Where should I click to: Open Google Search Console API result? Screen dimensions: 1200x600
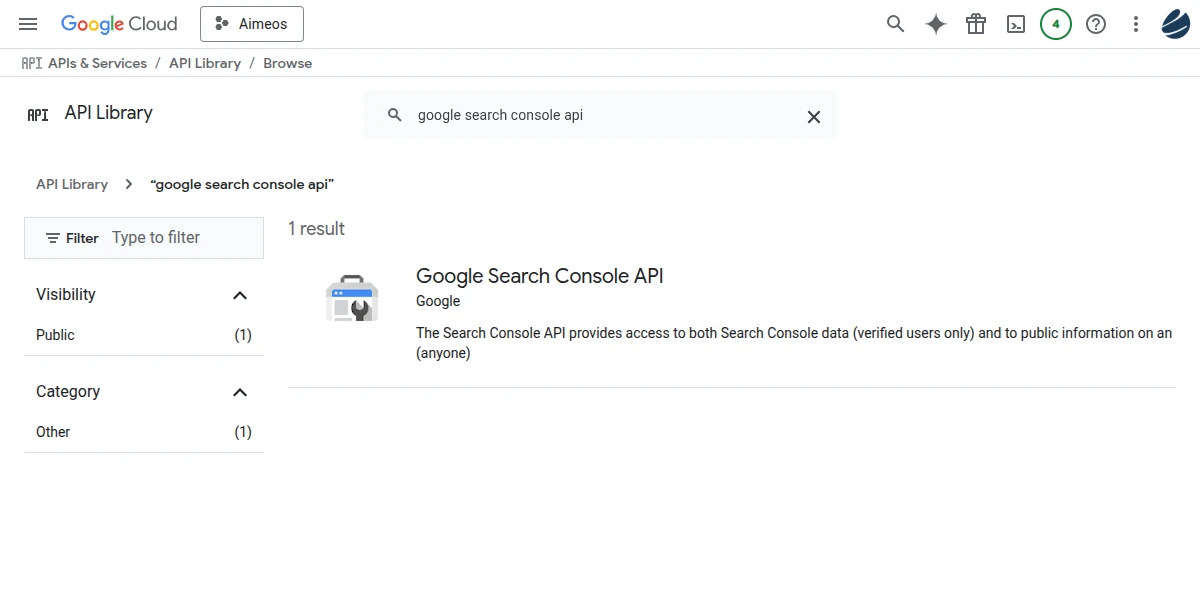[x=540, y=276]
